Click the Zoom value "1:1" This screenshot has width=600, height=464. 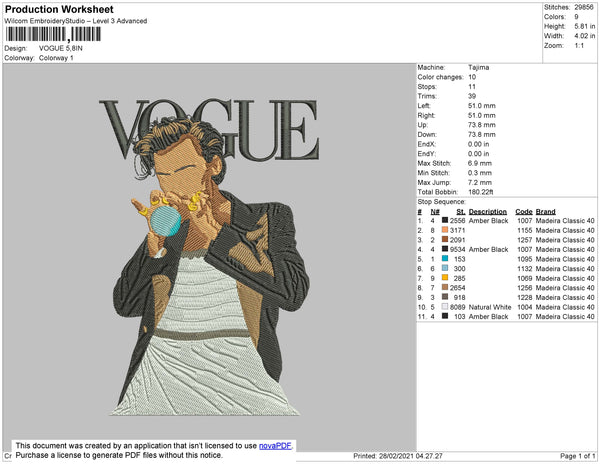point(579,46)
